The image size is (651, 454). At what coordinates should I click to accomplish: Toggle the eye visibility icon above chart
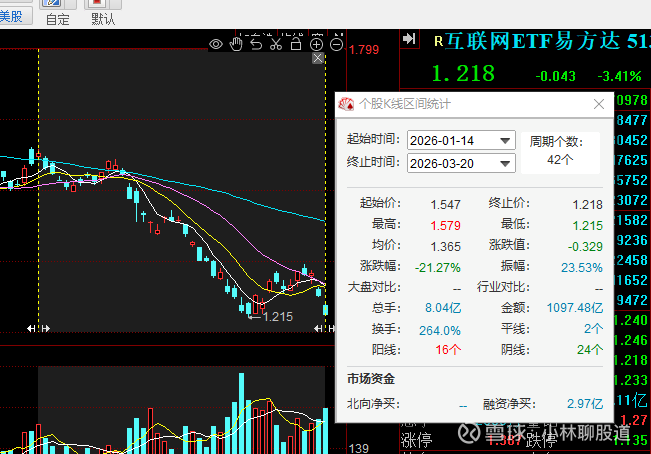[216, 44]
